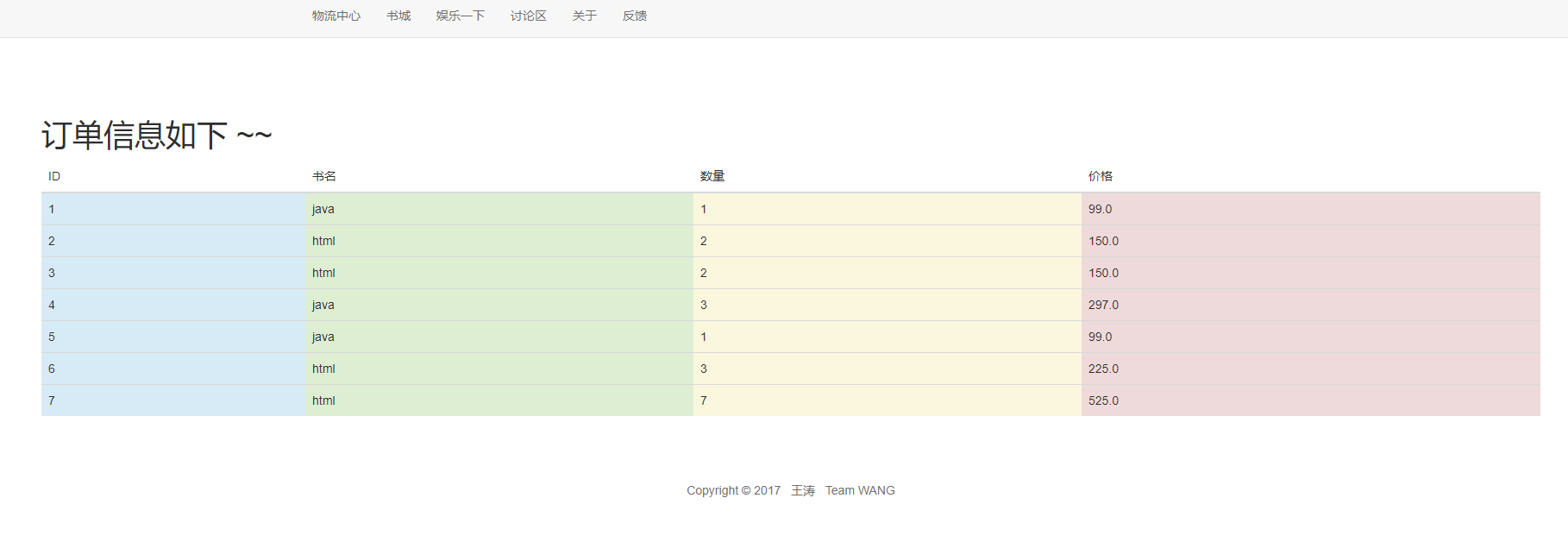Click the 数量 column header
This screenshot has width=1568, height=555.
712,176
